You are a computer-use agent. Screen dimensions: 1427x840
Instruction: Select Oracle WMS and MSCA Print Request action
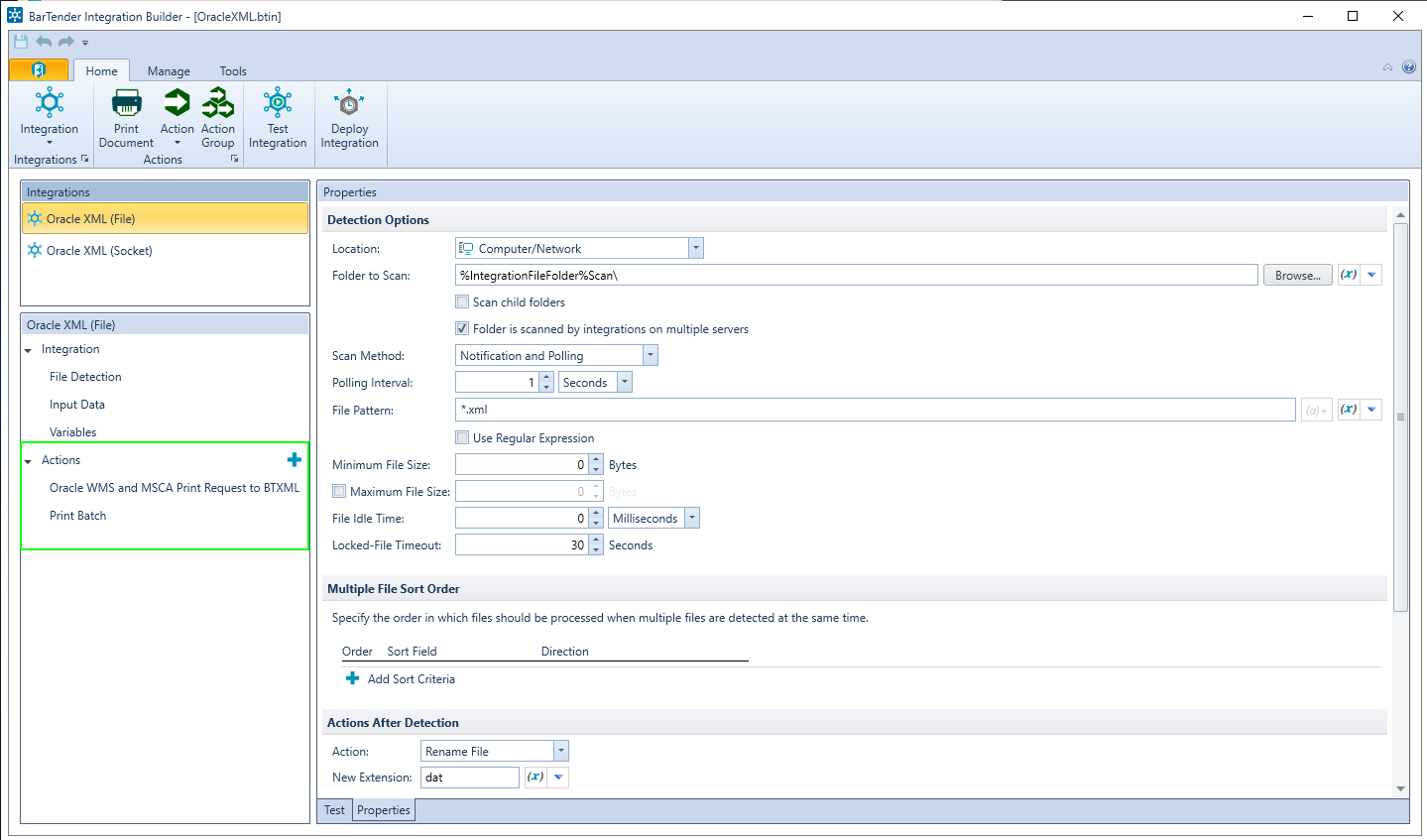coord(175,488)
